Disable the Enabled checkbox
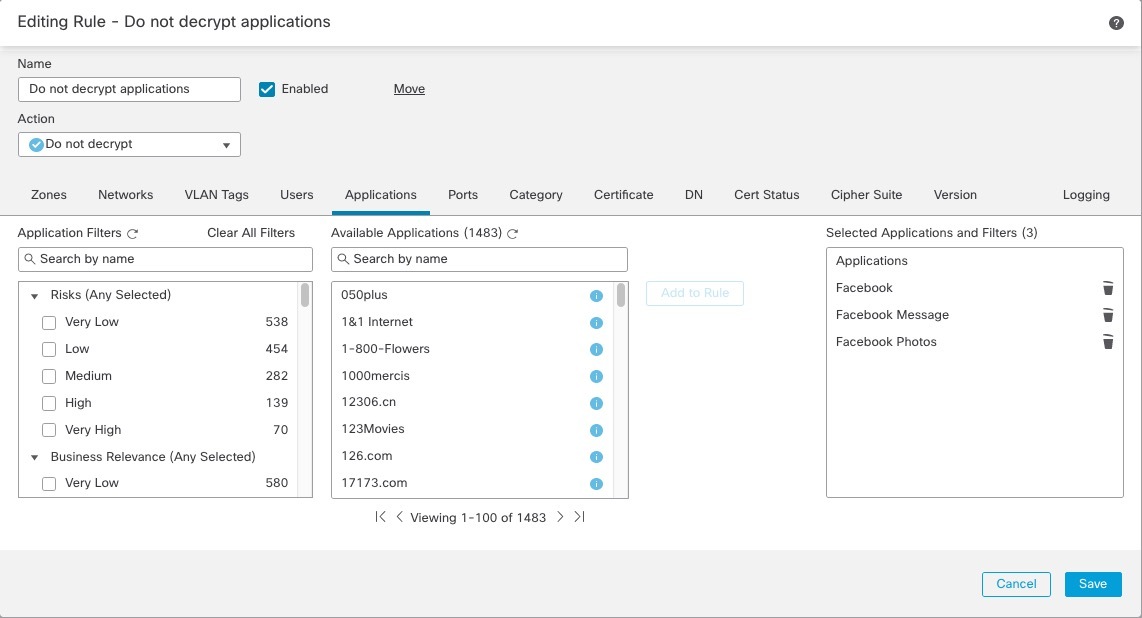 pyautogui.click(x=266, y=89)
